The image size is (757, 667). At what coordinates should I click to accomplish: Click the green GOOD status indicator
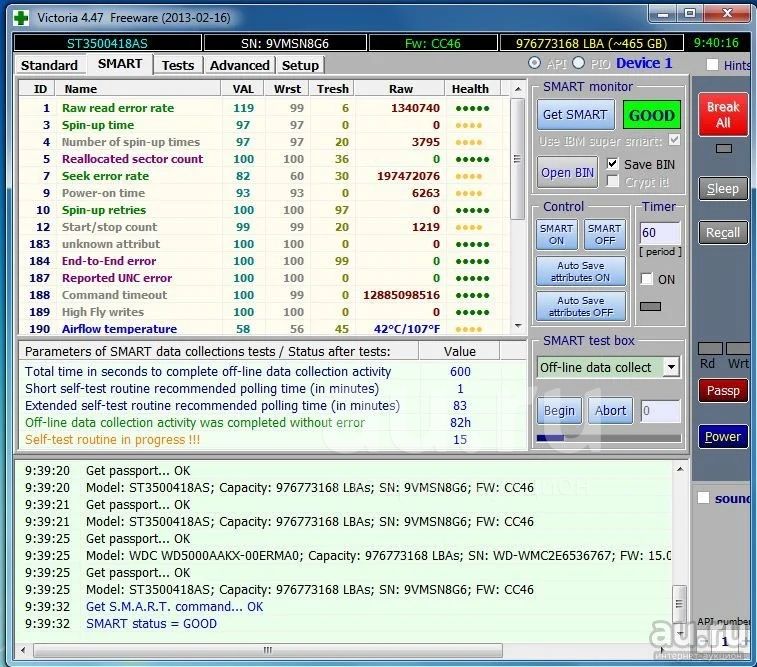point(652,115)
